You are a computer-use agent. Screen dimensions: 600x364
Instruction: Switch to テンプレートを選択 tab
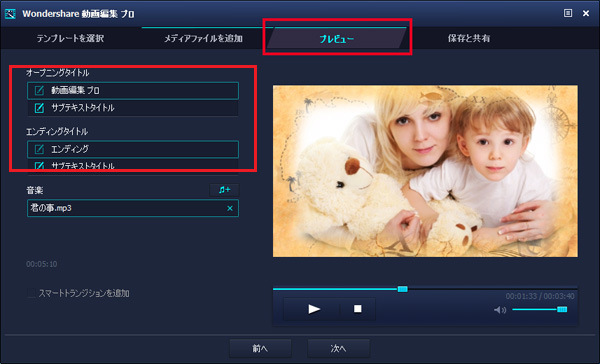point(70,38)
